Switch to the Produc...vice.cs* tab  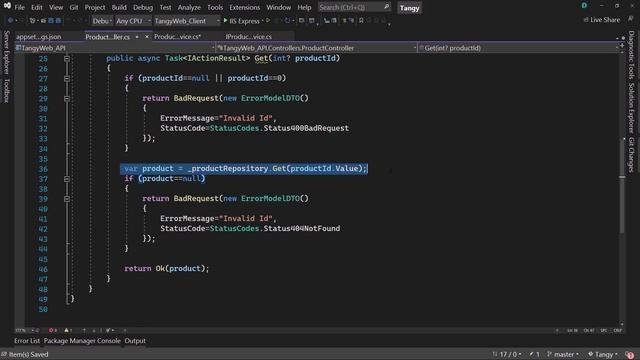pyautogui.click(x=178, y=37)
